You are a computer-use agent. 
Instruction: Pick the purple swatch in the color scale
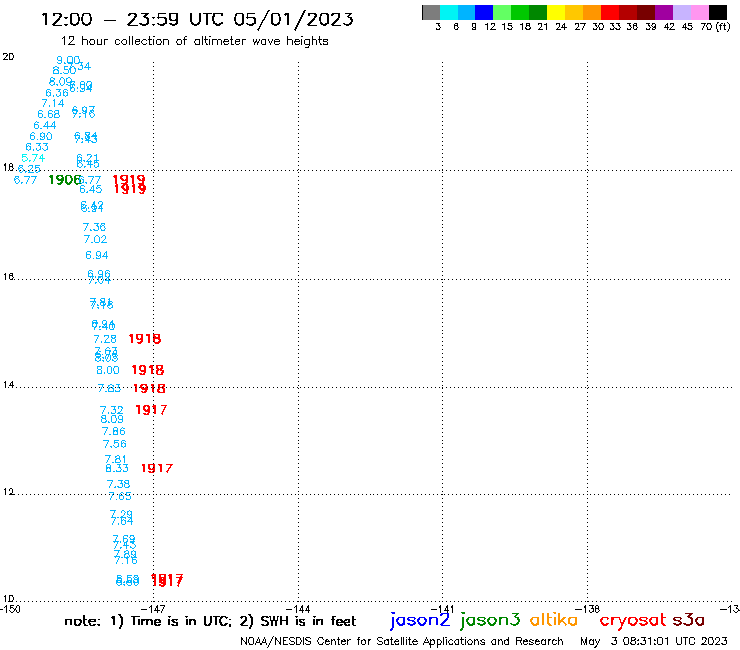point(664,12)
